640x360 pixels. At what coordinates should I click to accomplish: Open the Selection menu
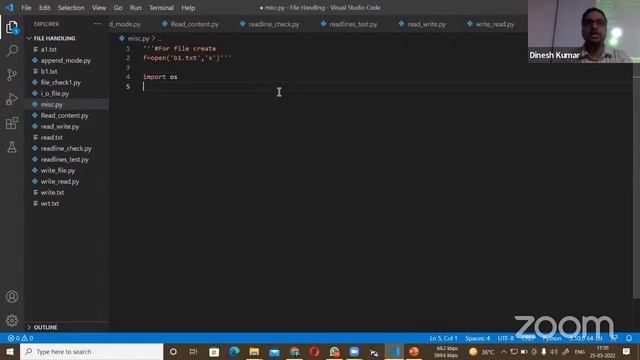point(71,8)
